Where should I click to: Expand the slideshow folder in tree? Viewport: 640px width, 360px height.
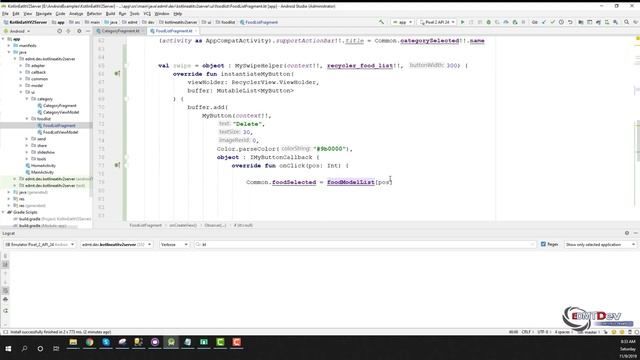27,152
